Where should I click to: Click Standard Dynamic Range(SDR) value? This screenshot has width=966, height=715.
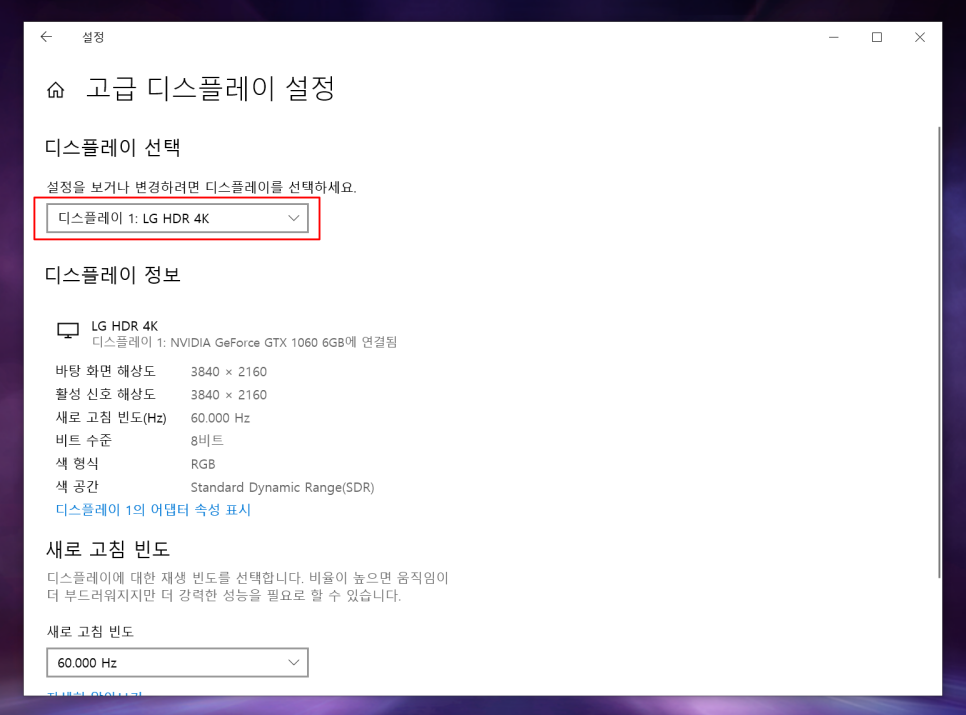[282, 487]
